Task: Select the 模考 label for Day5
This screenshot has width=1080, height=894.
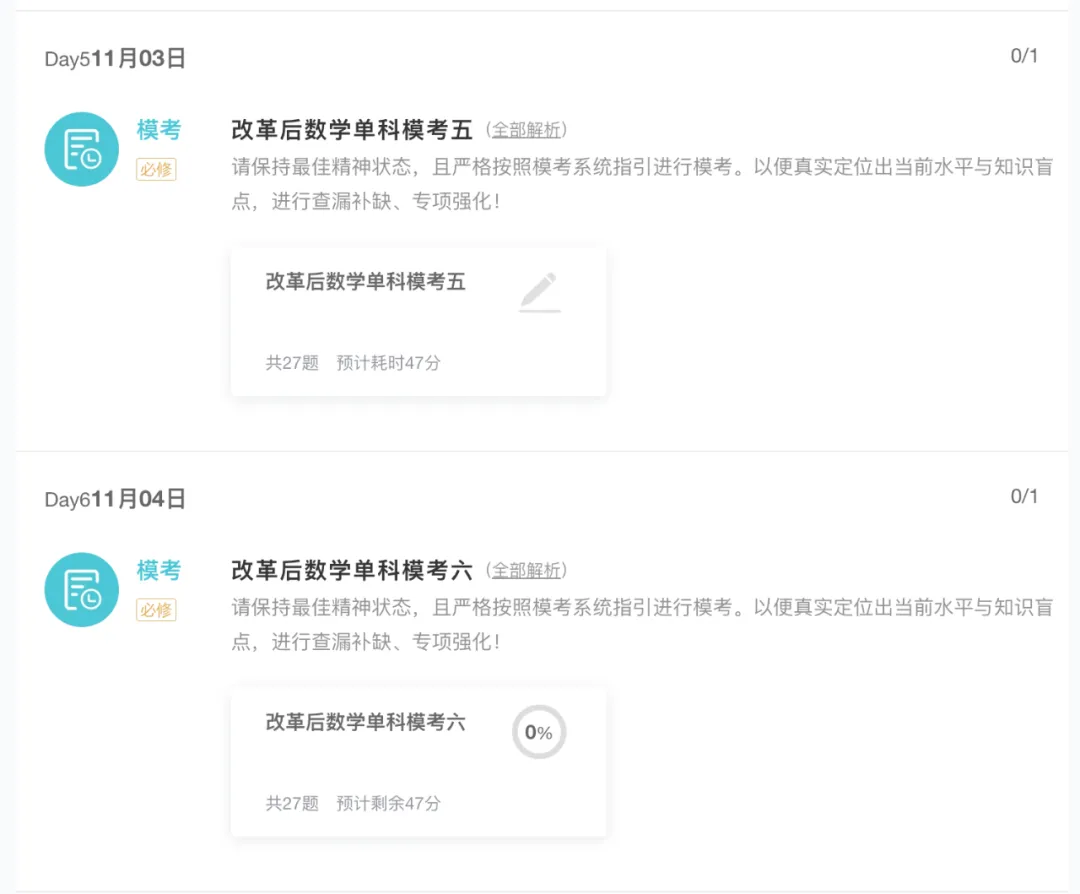Action: click(x=157, y=130)
